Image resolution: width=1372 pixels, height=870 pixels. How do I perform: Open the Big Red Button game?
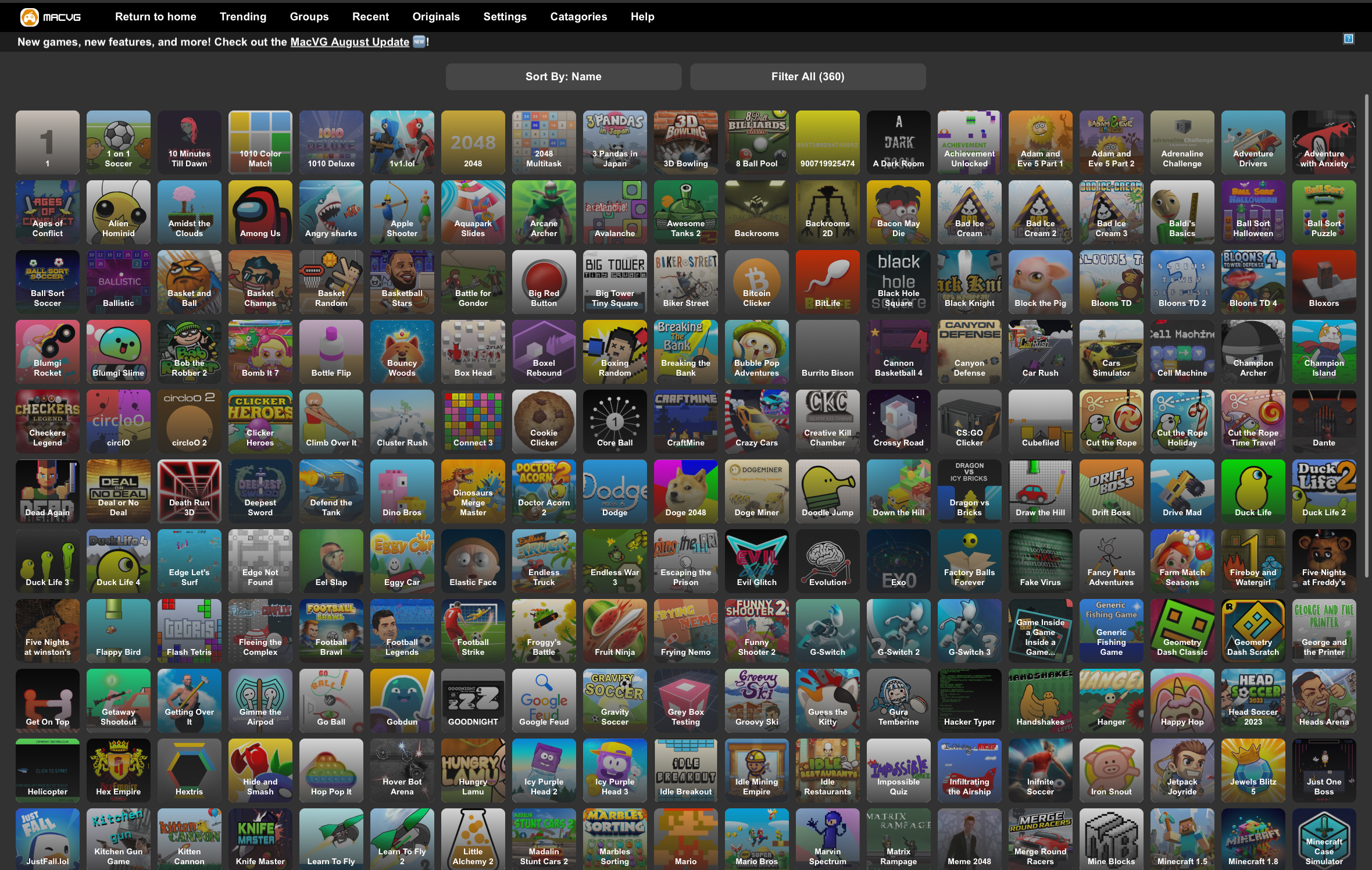pos(544,282)
